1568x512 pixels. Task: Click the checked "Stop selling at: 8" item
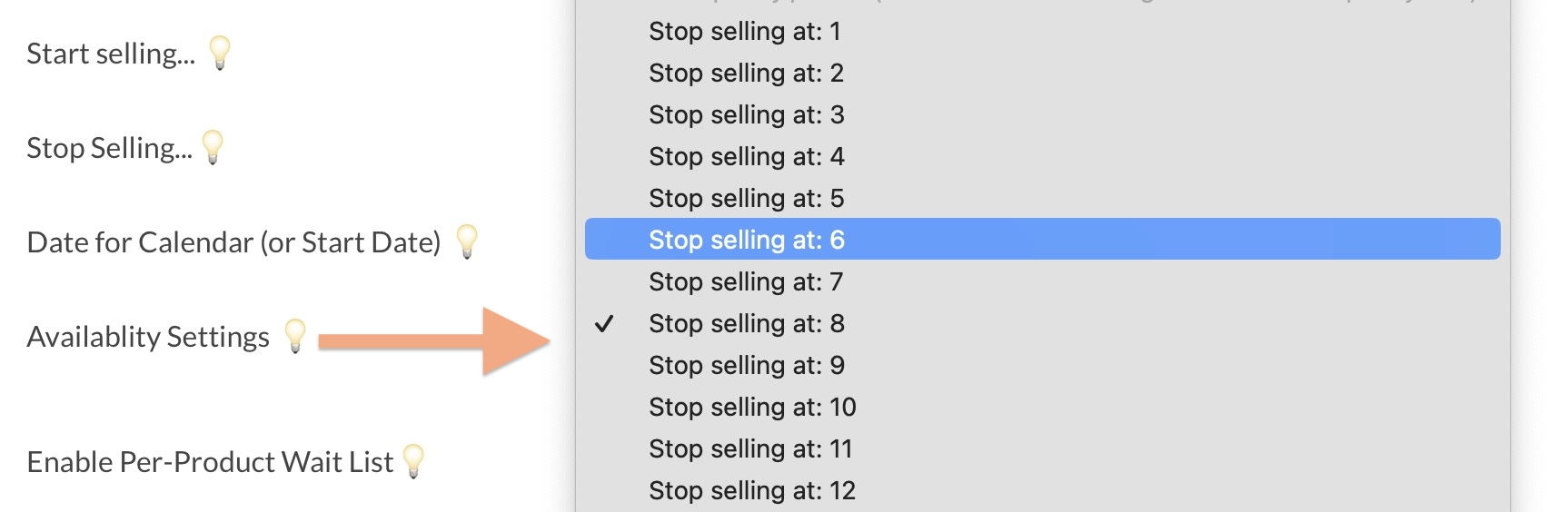coord(746,323)
